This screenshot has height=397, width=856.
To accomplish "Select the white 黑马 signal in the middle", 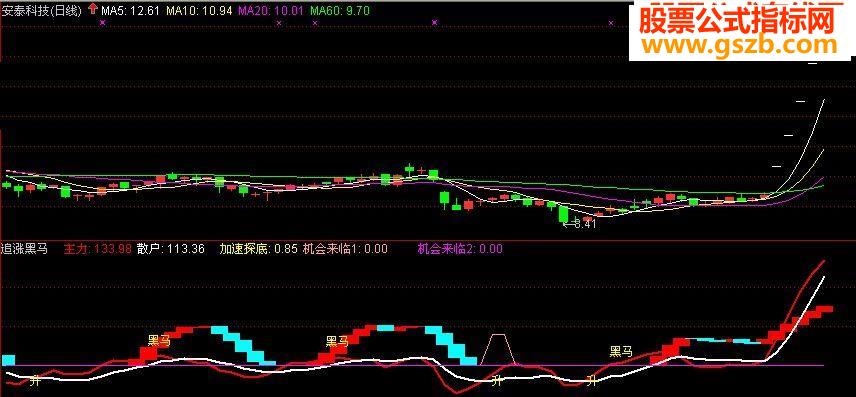I will pyautogui.click(x=337, y=342).
